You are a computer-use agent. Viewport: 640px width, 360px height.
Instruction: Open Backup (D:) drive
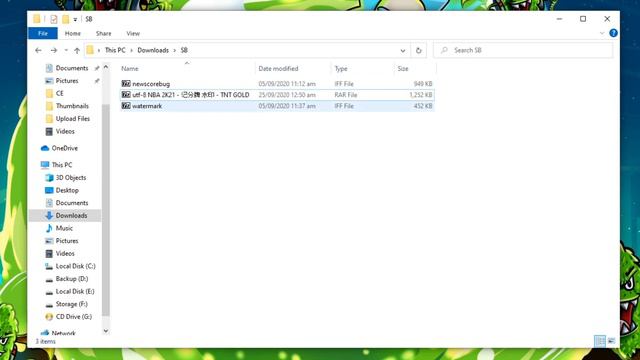(72, 279)
